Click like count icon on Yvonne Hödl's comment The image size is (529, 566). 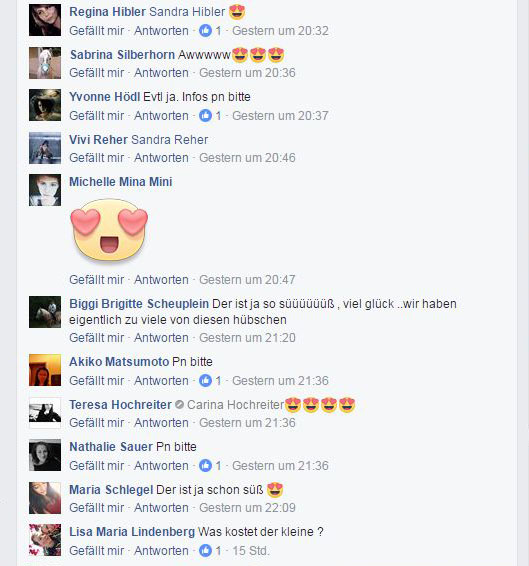(205, 116)
